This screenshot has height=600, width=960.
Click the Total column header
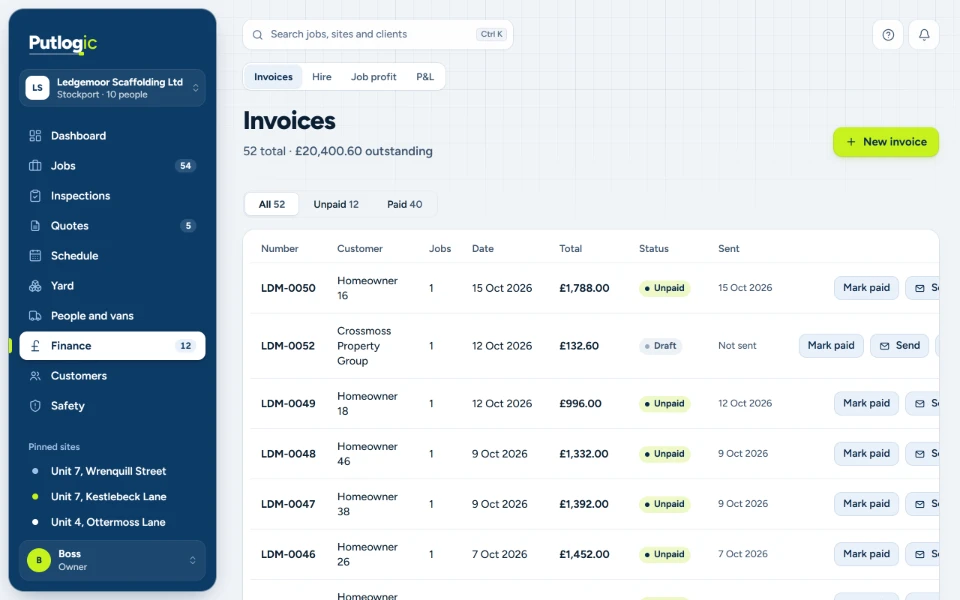click(571, 249)
